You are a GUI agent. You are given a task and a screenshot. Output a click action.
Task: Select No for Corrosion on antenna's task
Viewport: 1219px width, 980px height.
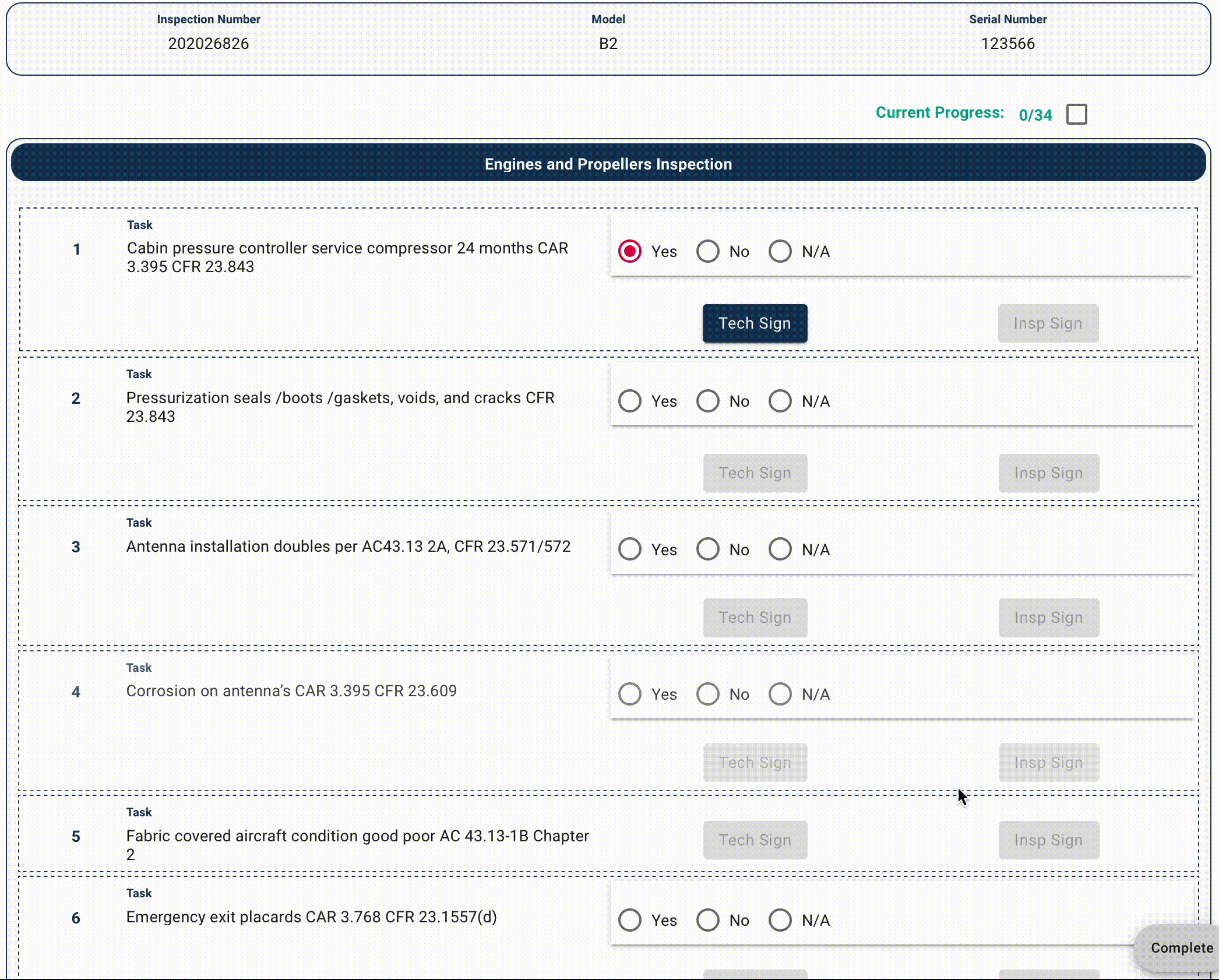[708, 694]
